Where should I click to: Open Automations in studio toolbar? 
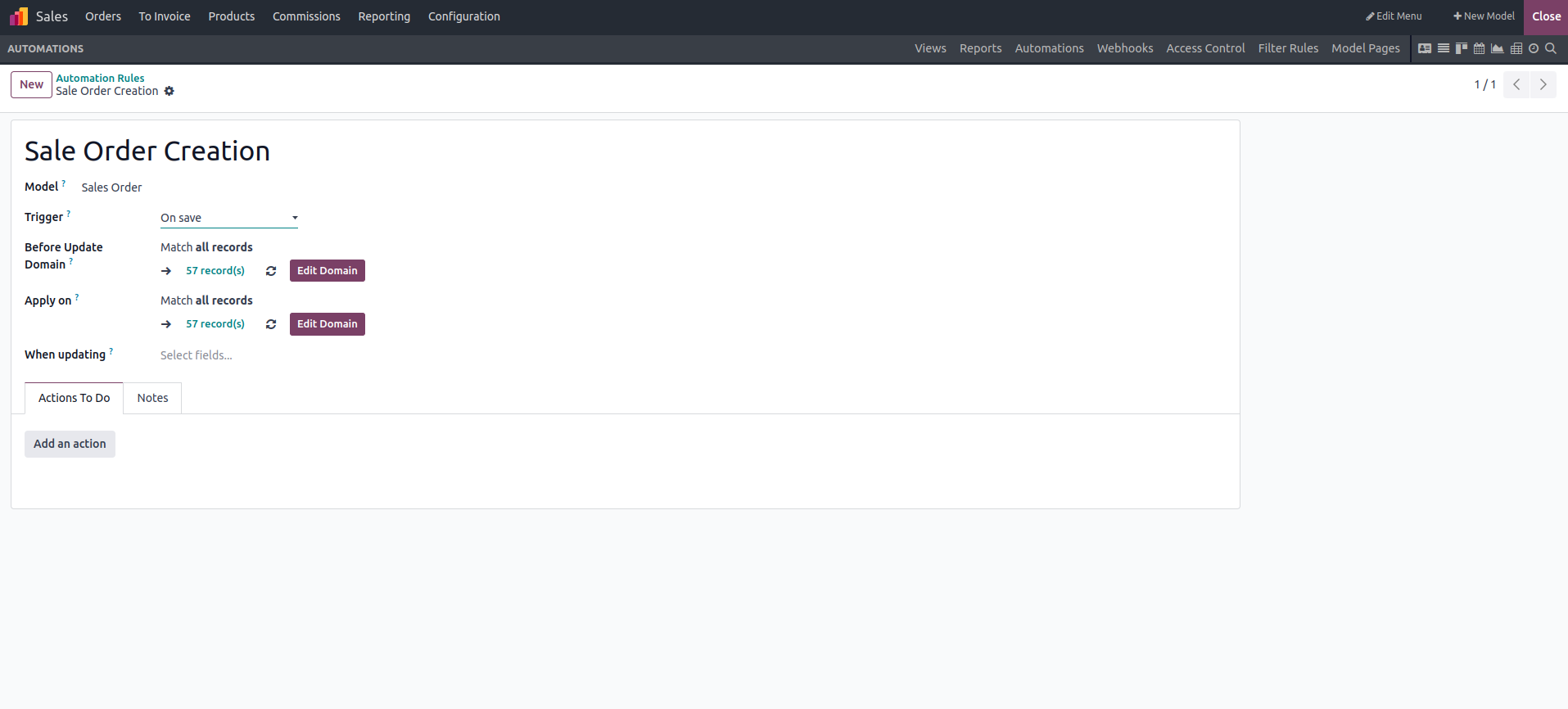[x=1050, y=48]
